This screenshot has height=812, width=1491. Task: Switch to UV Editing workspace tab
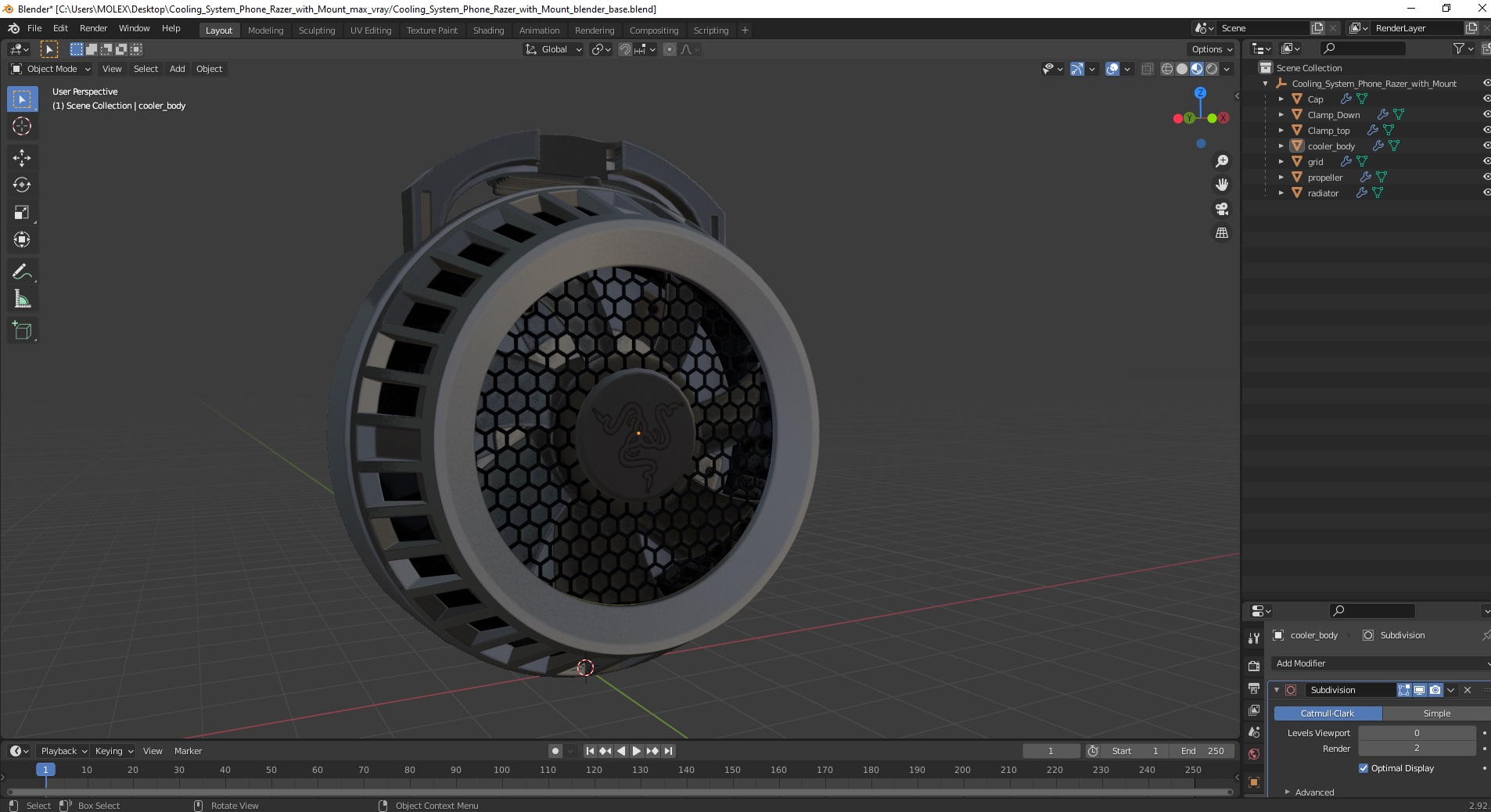tap(371, 31)
